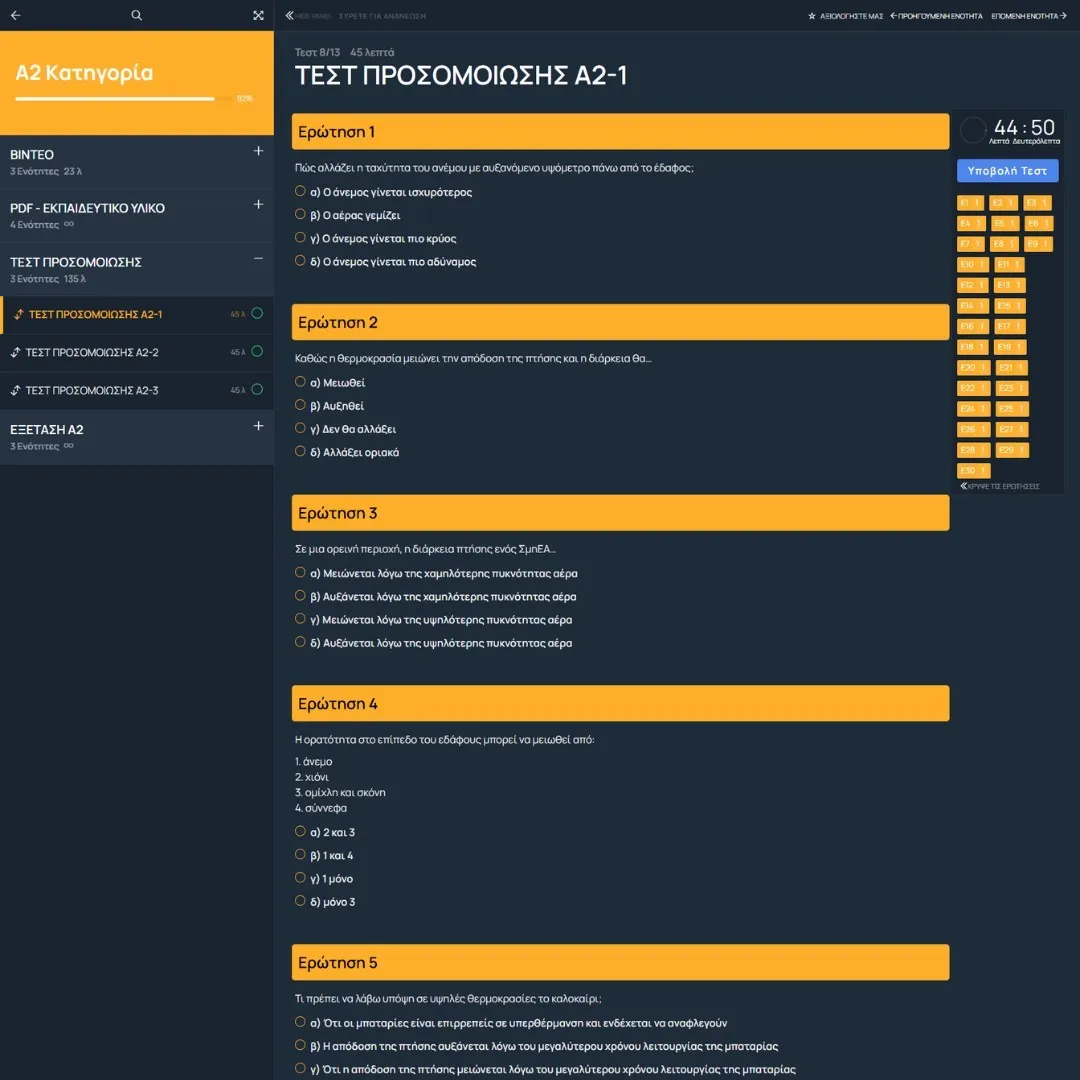Click the star icon next to ΑΞΙΟΛΟΓΗΣΤΕ ΜΑΣ

click(x=811, y=16)
